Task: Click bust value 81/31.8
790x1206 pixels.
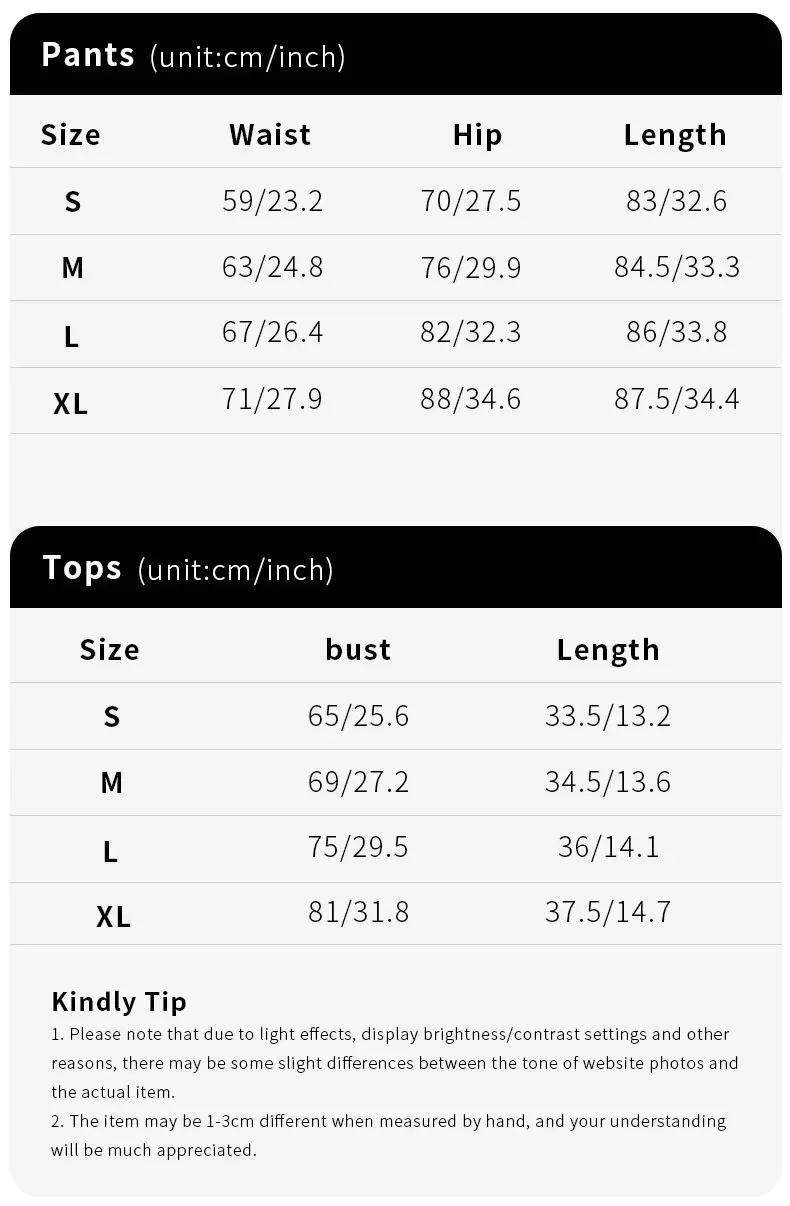Action: point(358,912)
